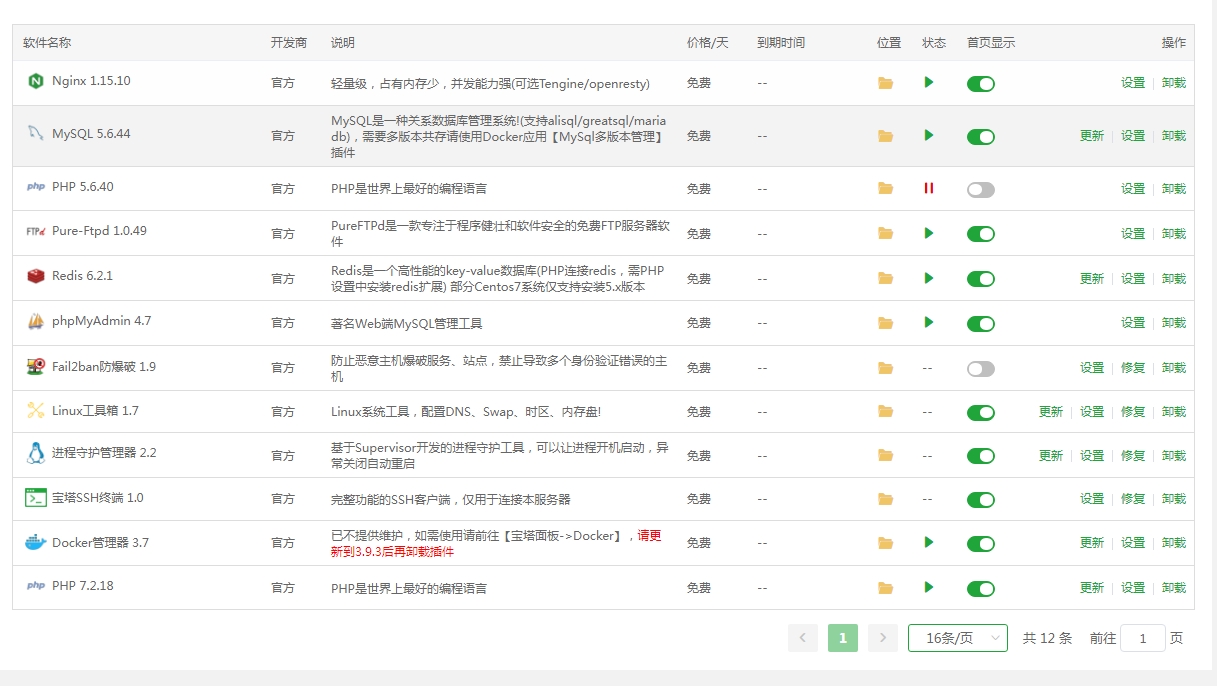The image size is (1217, 697).
Task: Open 设置 for PHP 7.2.18
Action: pos(1133,588)
